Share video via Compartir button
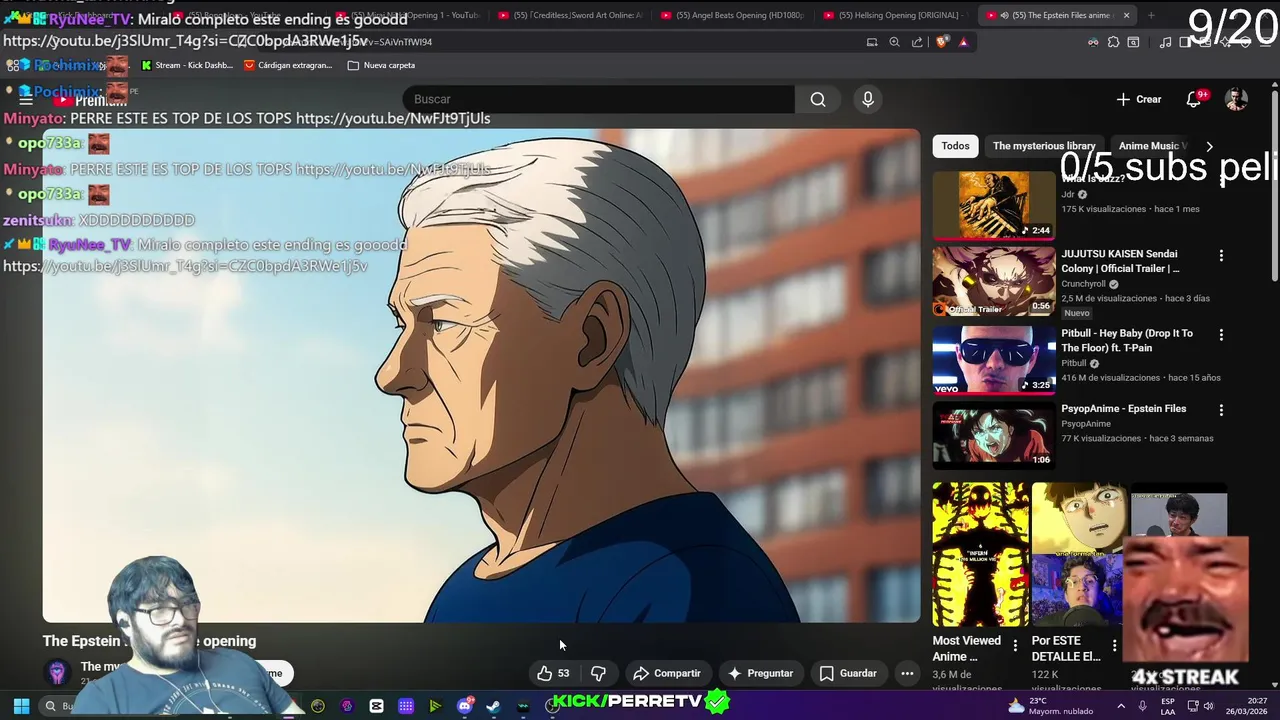Image resolution: width=1280 pixels, height=720 pixels. pos(667,673)
